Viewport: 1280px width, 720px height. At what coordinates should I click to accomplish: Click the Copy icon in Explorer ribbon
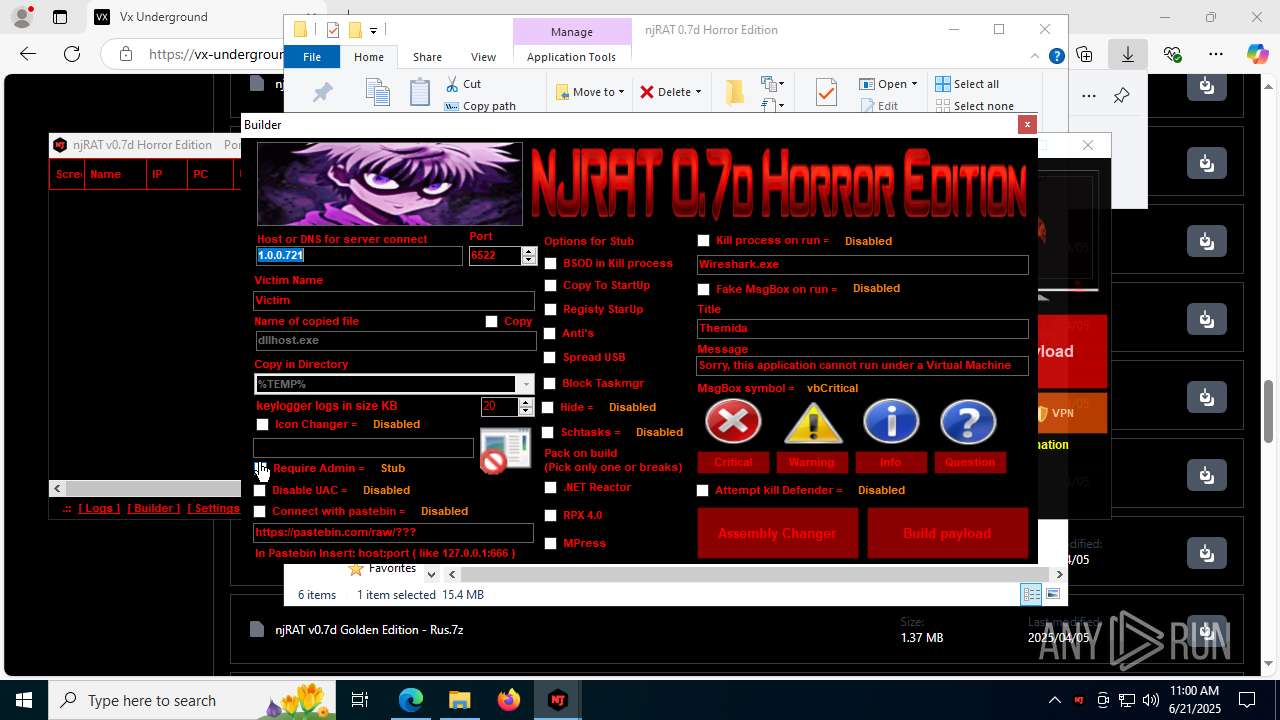[378, 93]
